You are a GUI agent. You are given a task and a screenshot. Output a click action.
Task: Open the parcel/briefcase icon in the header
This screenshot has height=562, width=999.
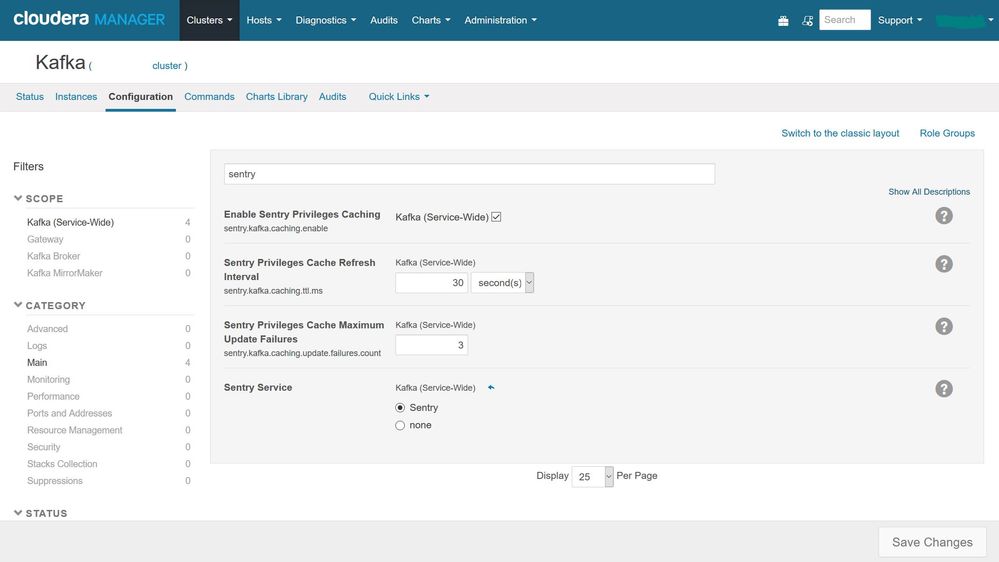point(783,21)
